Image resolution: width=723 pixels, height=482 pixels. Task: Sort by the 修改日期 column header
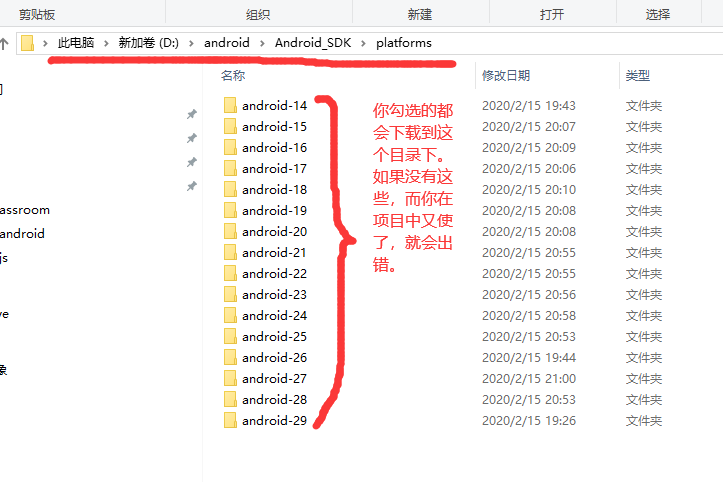pyautogui.click(x=506, y=75)
